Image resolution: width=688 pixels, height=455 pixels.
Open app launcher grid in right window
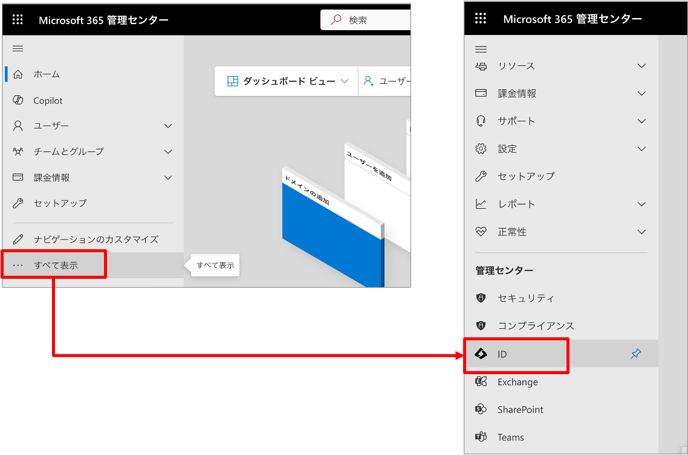click(x=480, y=18)
